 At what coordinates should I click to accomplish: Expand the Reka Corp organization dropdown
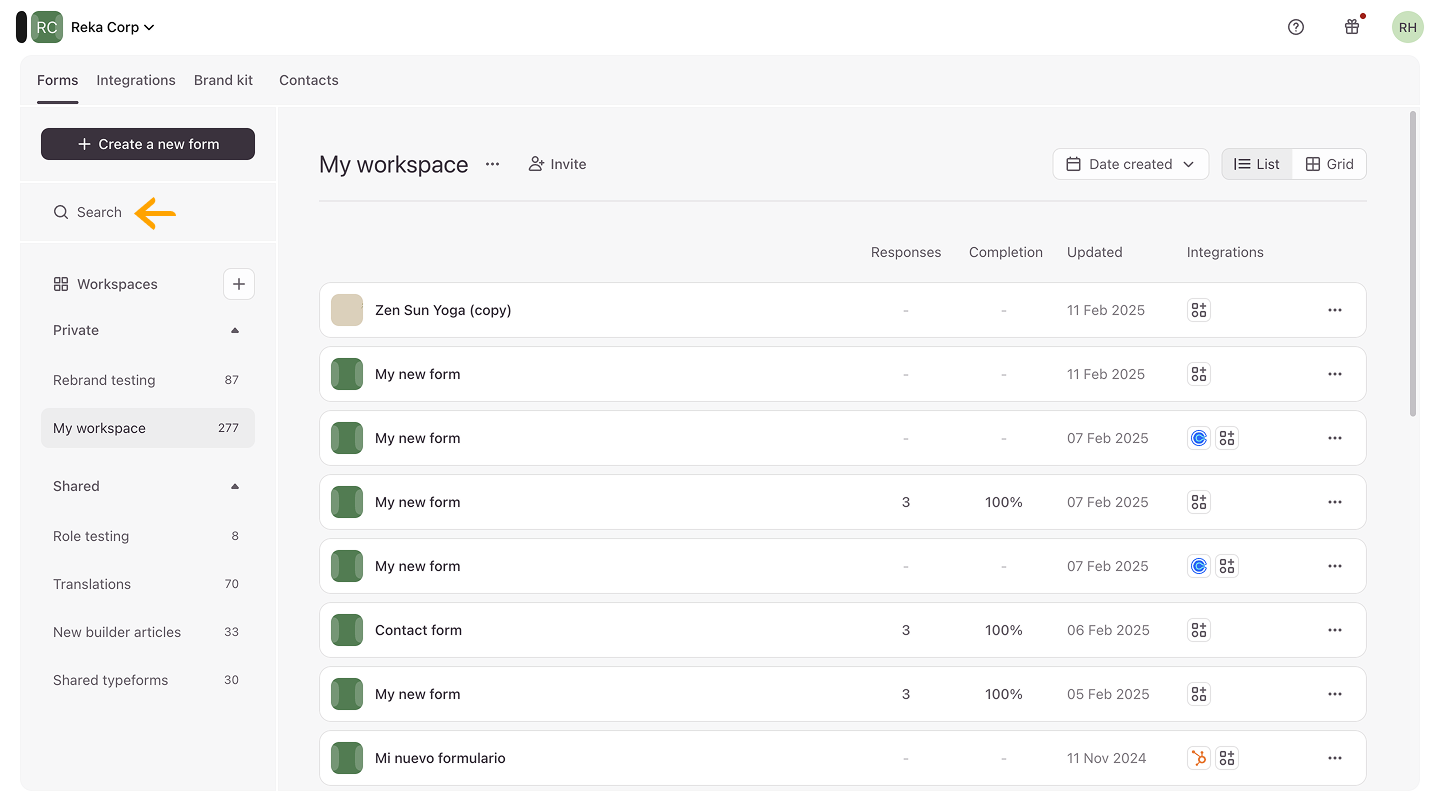(x=112, y=27)
